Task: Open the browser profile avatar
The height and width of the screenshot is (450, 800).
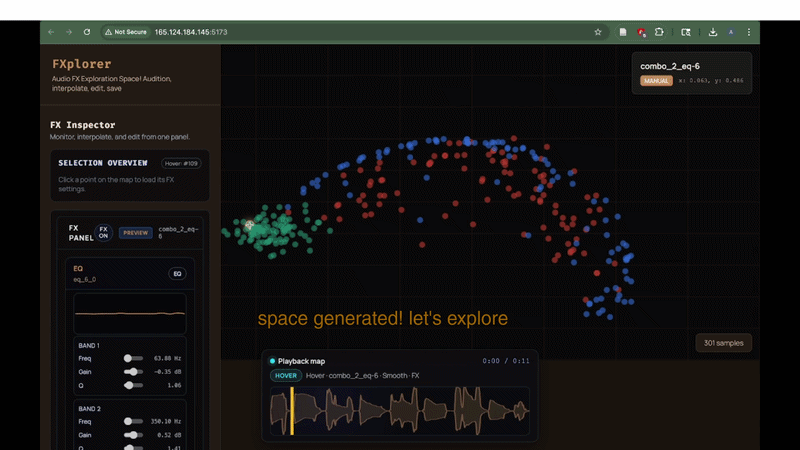Action: pos(731,32)
